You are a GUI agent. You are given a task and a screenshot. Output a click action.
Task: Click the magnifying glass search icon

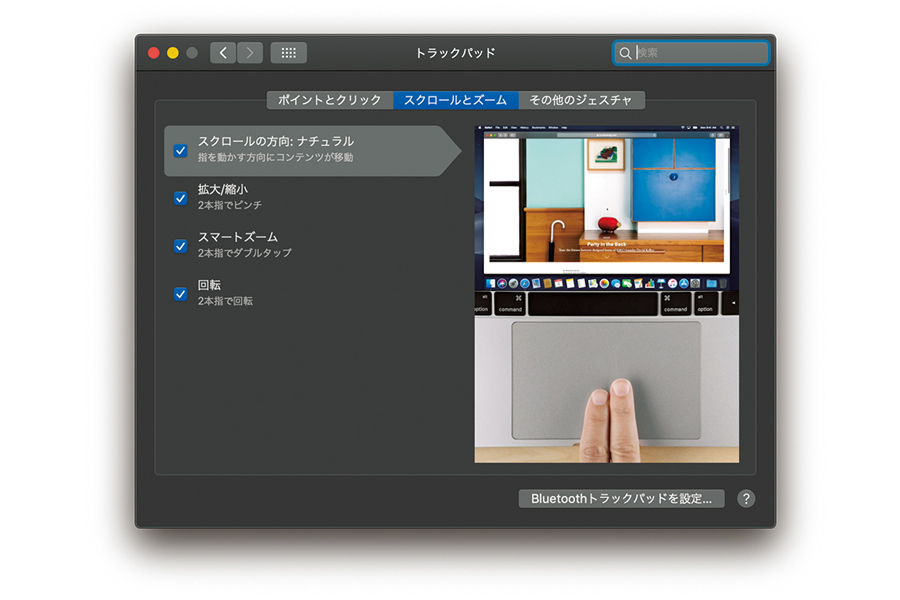pyautogui.click(x=626, y=53)
